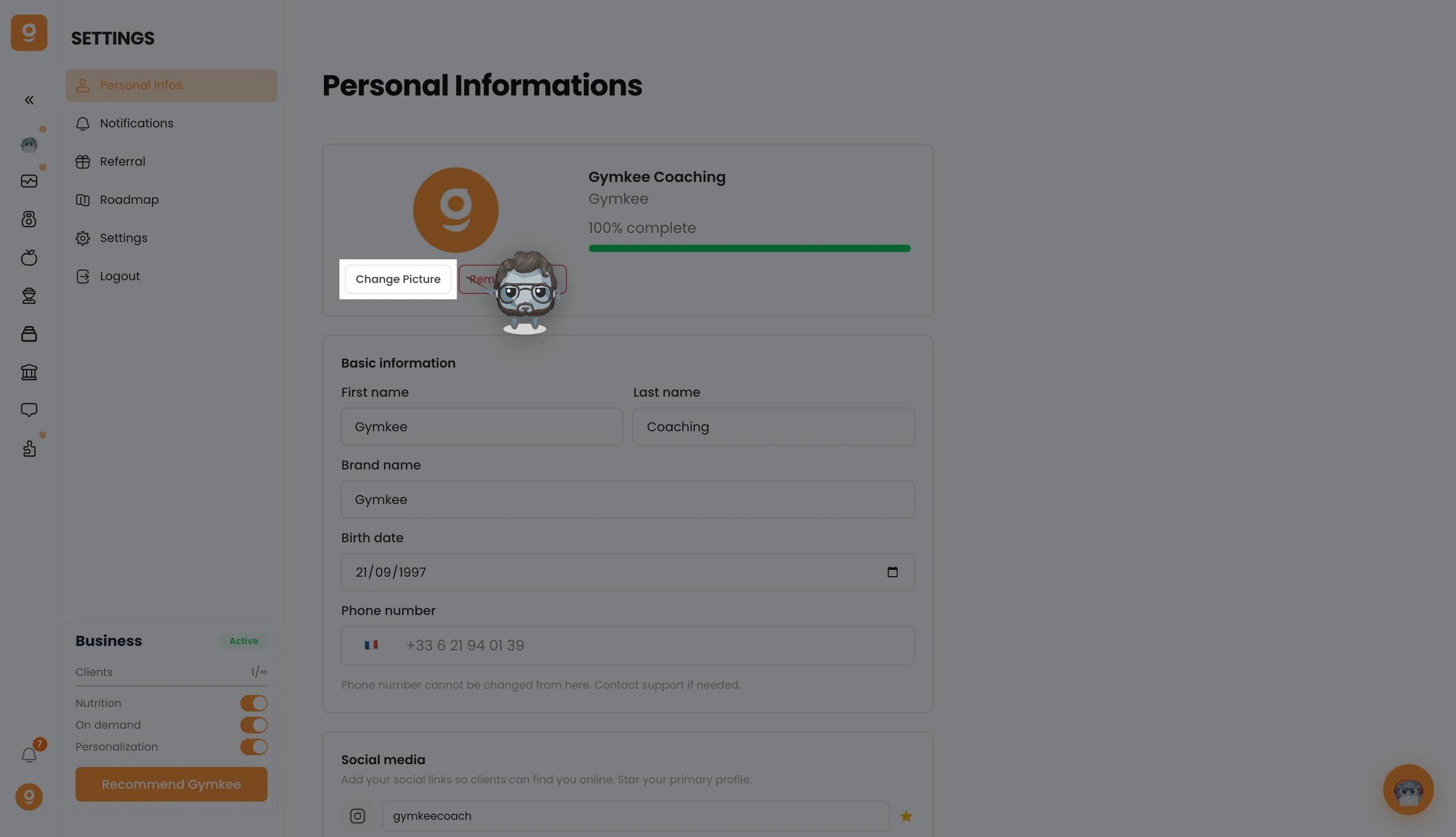The height and width of the screenshot is (837, 1456).
Task: Focus the Brand name field
Action: coord(628,500)
